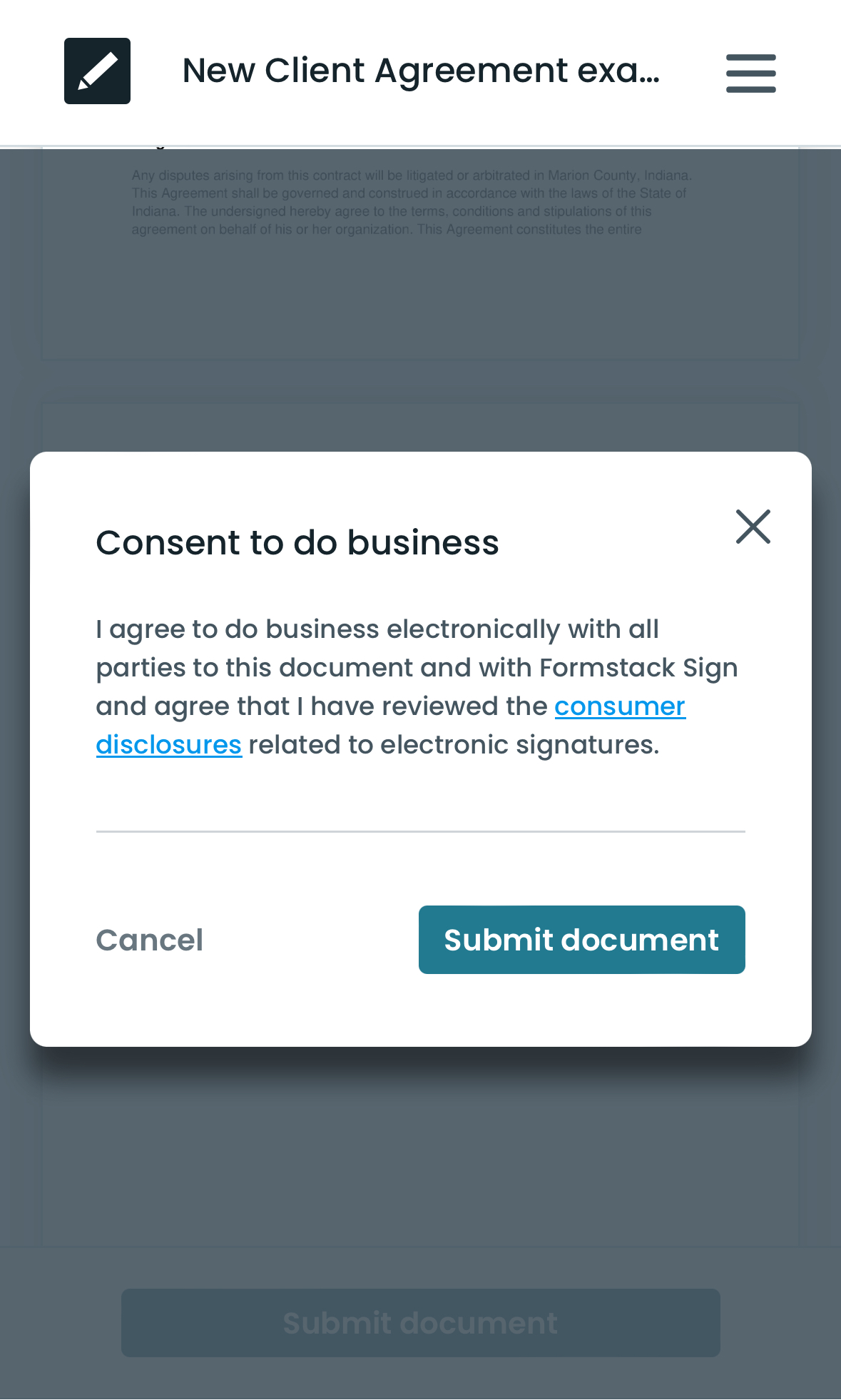Select the pen edit icon in the header
Viewport: 841px width, 1400px height.
(x=97, y=71)
